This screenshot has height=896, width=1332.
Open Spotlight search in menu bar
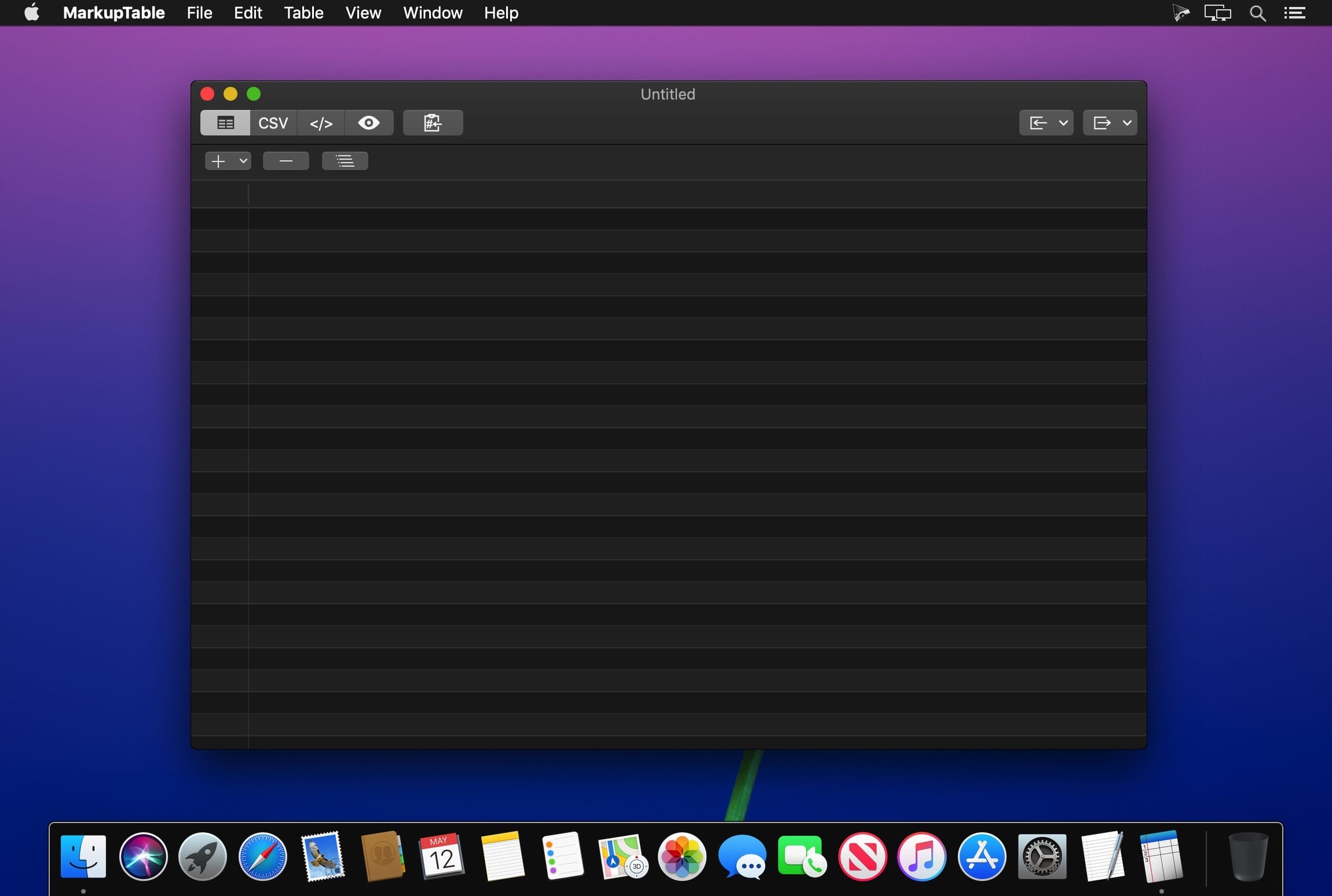pyautogui.click(x=1257, y=13)
